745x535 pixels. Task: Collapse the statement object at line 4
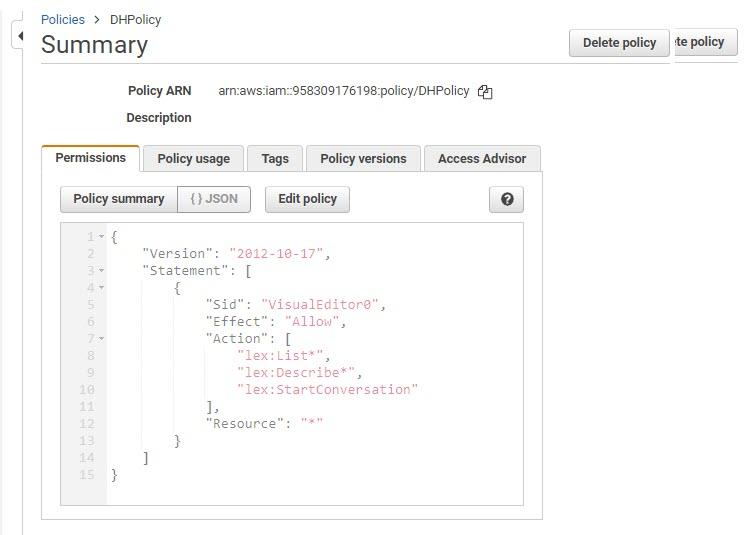click(x=101, y=288)
